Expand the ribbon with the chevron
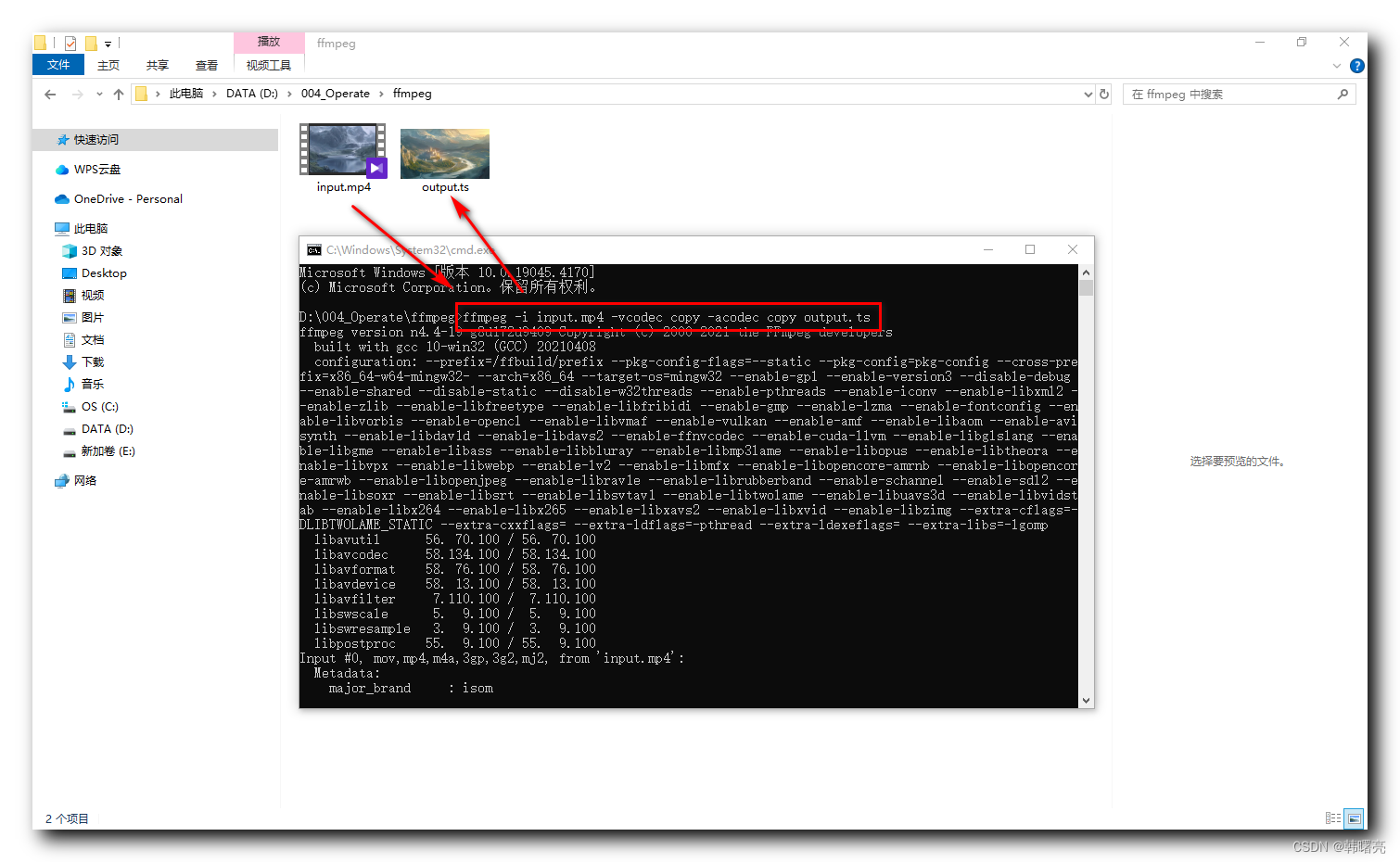The image size is (1400, 862). (1337, 66)
